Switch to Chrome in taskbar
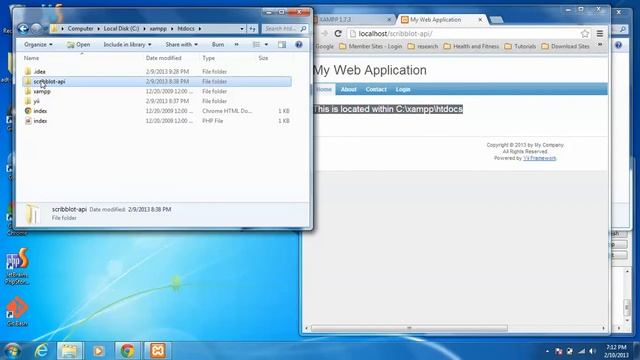The width and height of the screenshot is (640, 360). point(127,351)
